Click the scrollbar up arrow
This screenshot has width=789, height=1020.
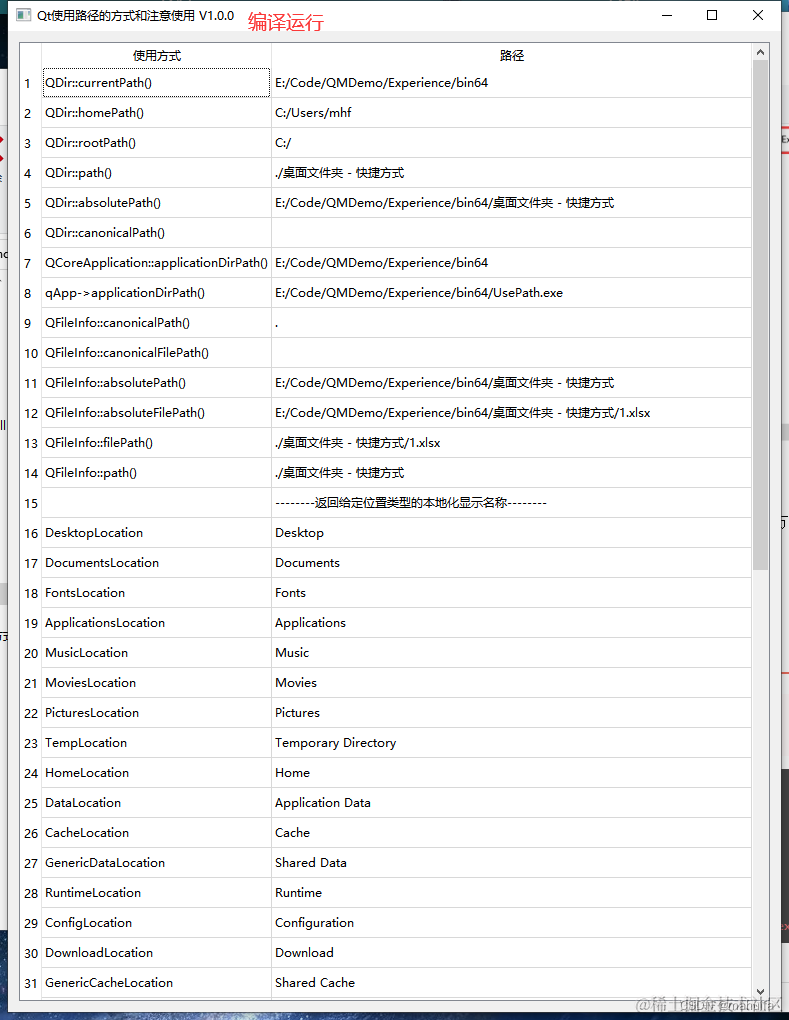tap(760, 52)
